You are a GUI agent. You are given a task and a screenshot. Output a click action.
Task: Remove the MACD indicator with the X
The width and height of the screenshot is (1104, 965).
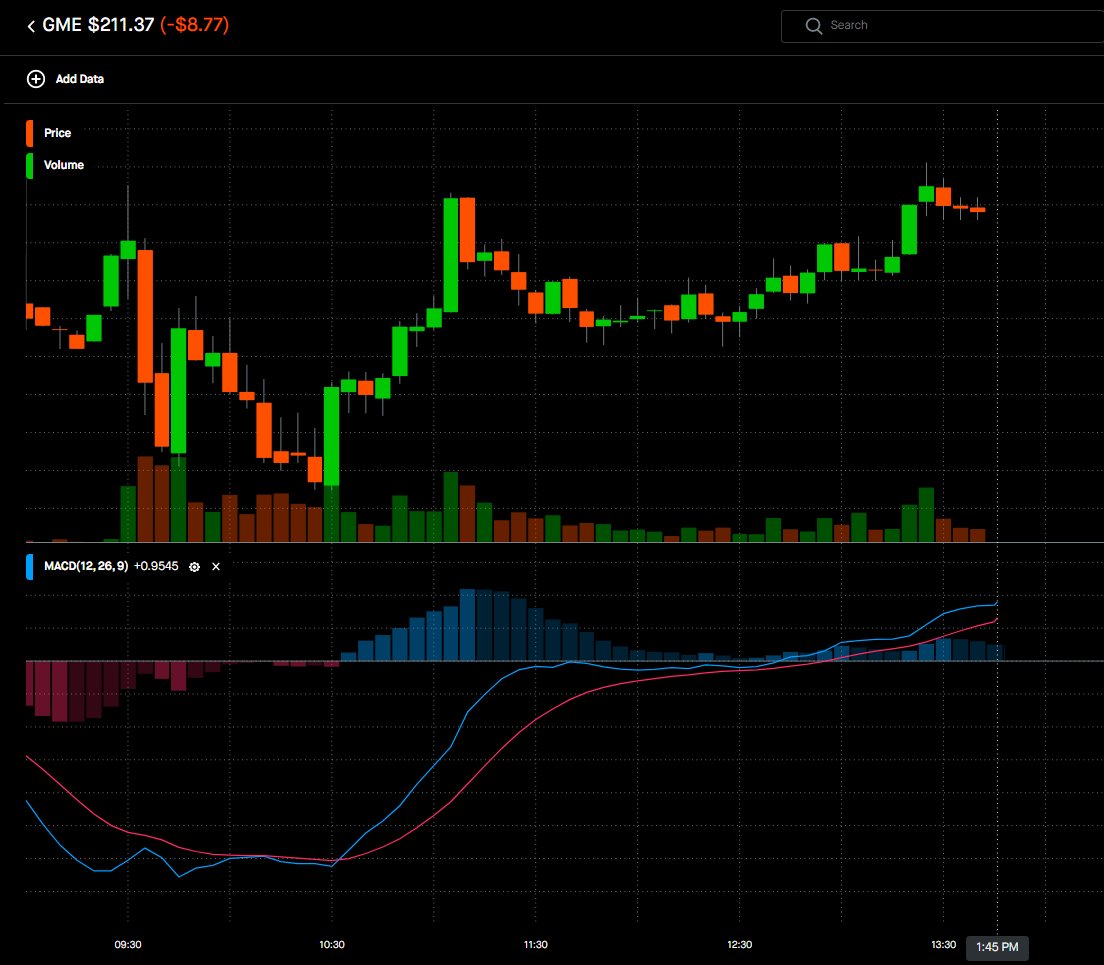click(216, 567)
